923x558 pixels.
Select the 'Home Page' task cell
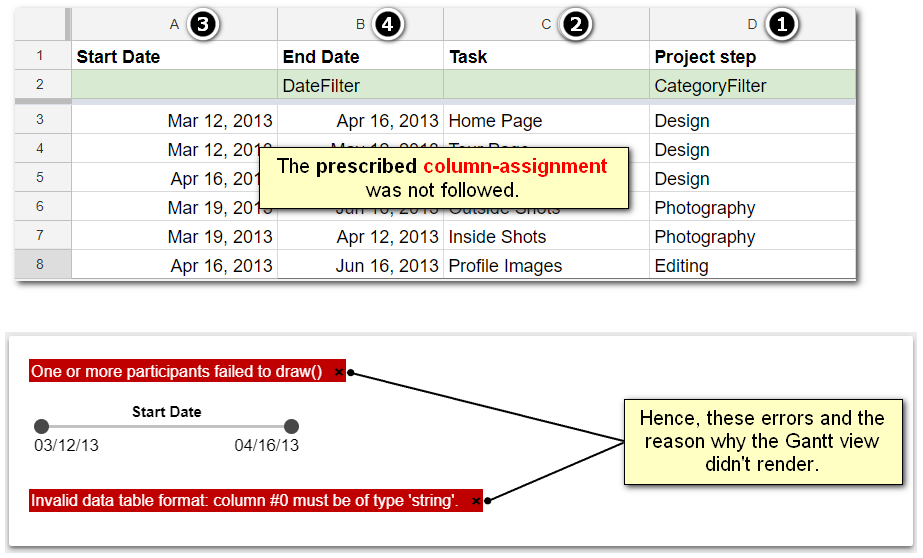coord(546,121)
